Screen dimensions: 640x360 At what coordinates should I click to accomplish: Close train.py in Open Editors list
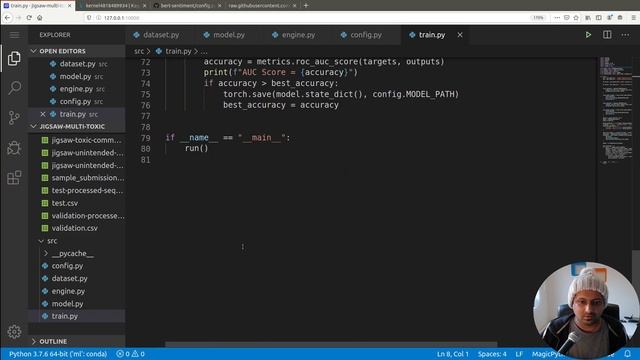tap(43, 114)
